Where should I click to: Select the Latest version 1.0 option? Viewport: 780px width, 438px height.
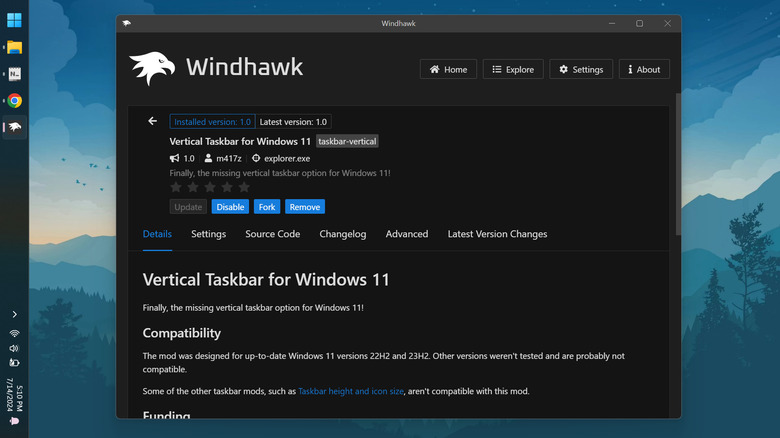tap(288, 121)
